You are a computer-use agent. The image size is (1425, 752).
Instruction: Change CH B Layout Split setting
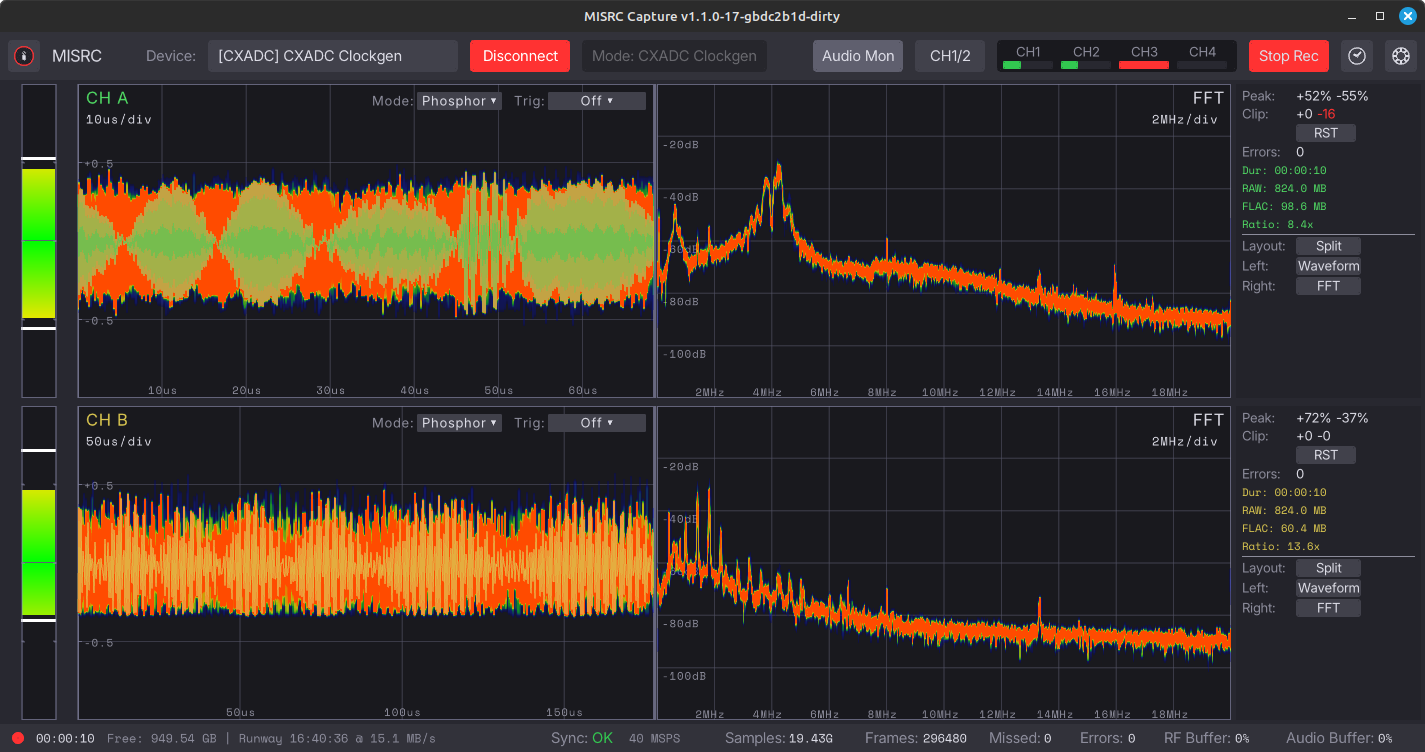(1329, 568)
